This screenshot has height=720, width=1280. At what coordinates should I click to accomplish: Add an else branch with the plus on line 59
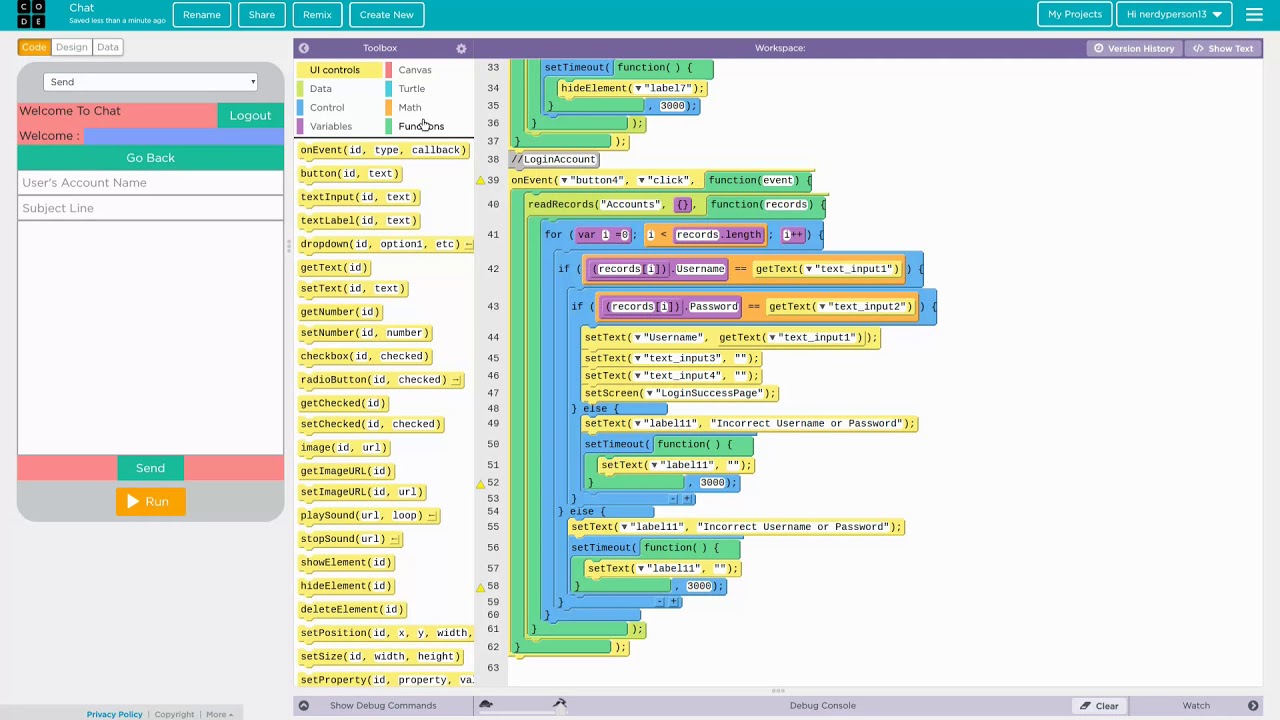674,602
